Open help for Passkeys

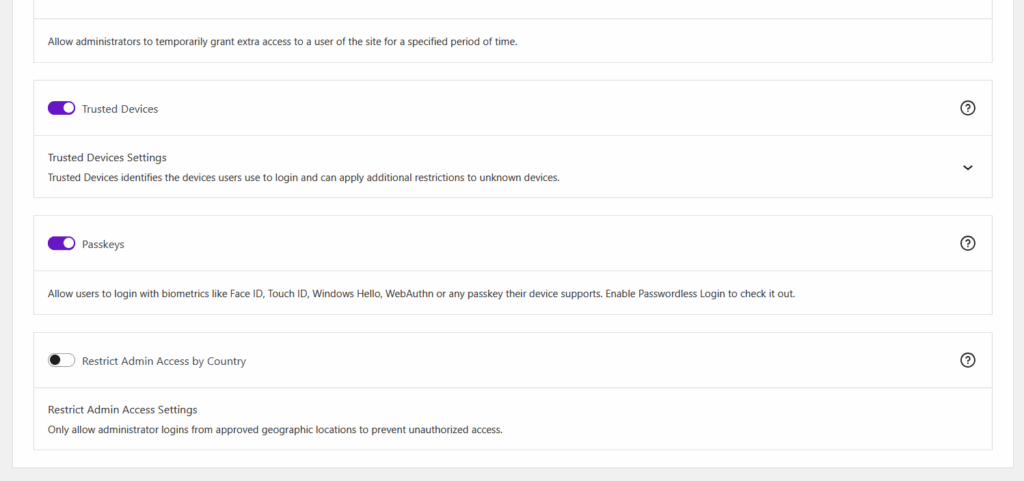click(967, 243)
